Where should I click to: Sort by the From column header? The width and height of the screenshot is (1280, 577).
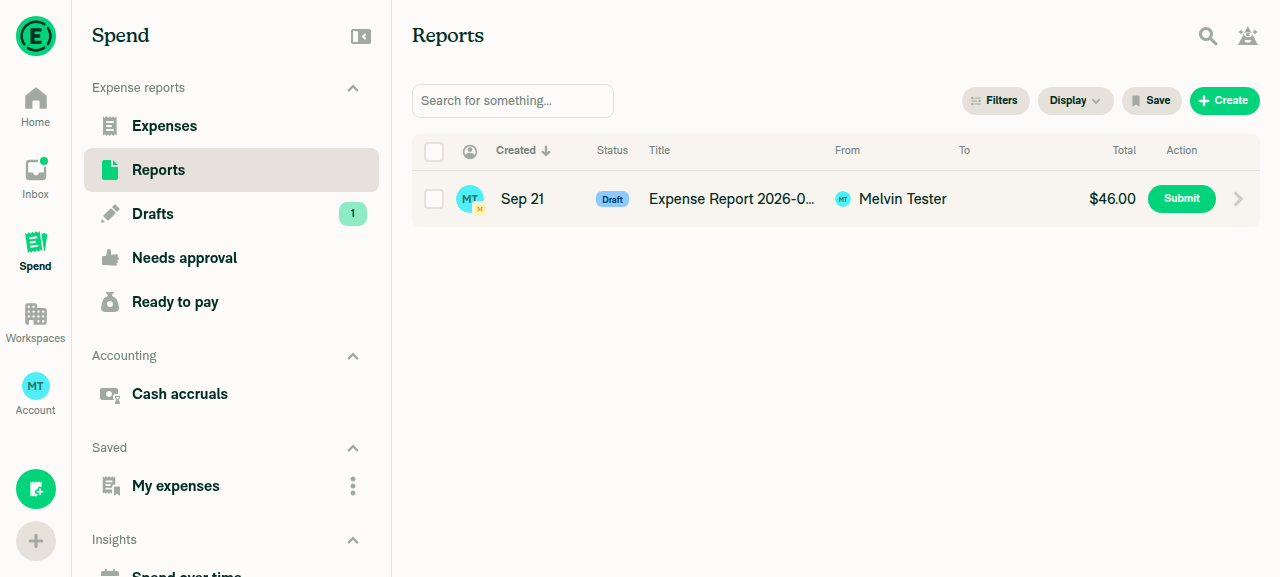(848, 151)
